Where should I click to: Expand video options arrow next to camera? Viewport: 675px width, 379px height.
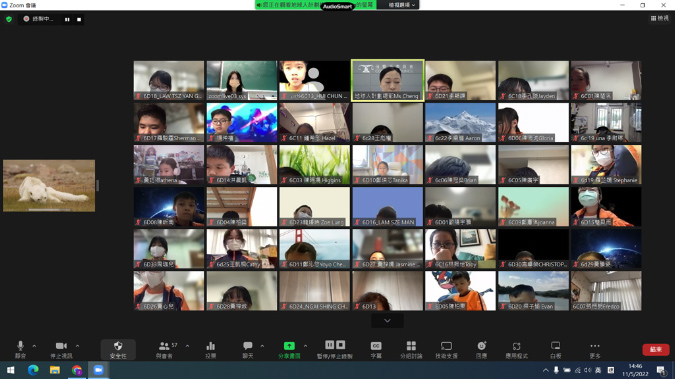tap(77, 345)
